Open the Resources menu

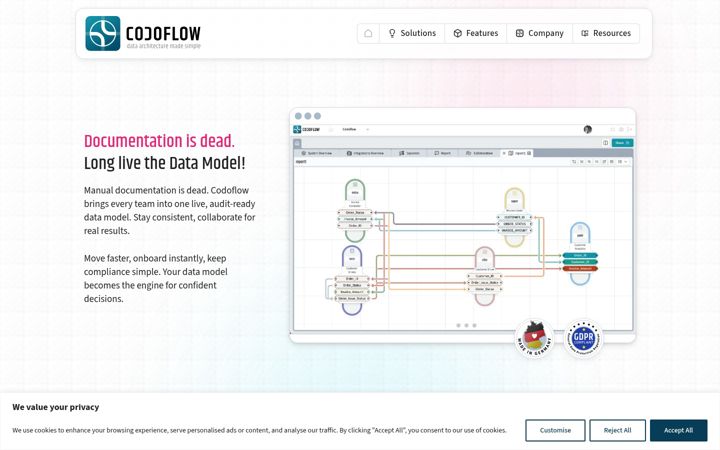coord(606,33)
